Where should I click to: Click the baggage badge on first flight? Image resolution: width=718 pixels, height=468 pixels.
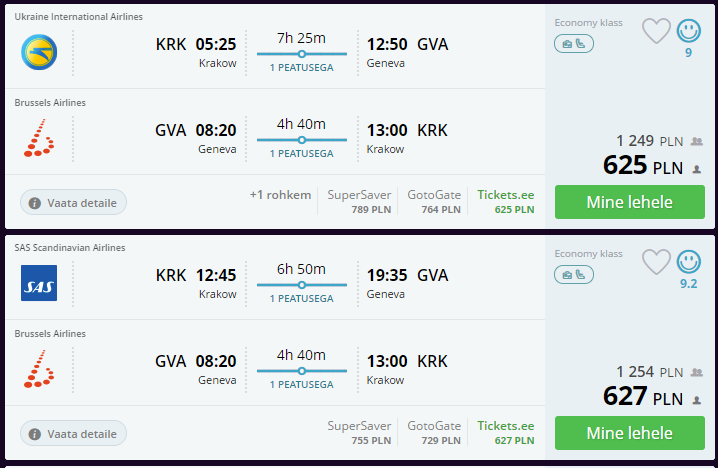tap(574, 44)
